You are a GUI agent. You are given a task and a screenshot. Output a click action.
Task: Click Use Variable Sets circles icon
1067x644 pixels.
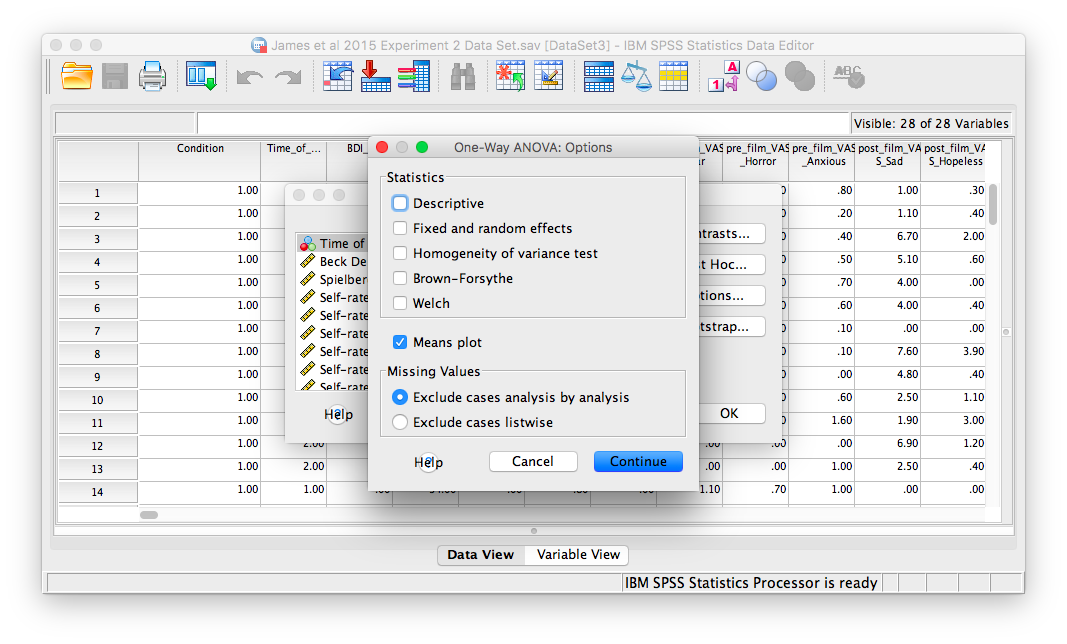[x=761, y=76]
